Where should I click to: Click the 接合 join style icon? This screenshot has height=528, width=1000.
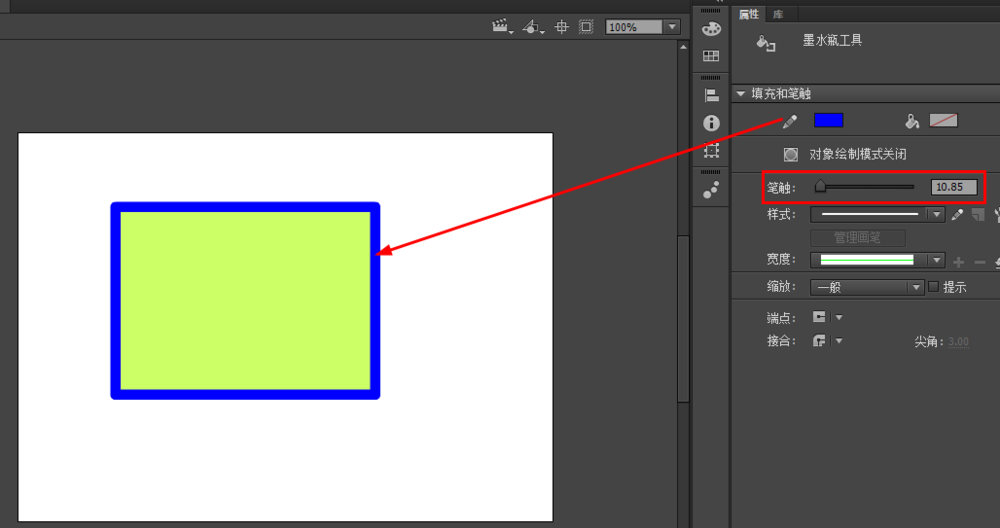coord(820,341)
